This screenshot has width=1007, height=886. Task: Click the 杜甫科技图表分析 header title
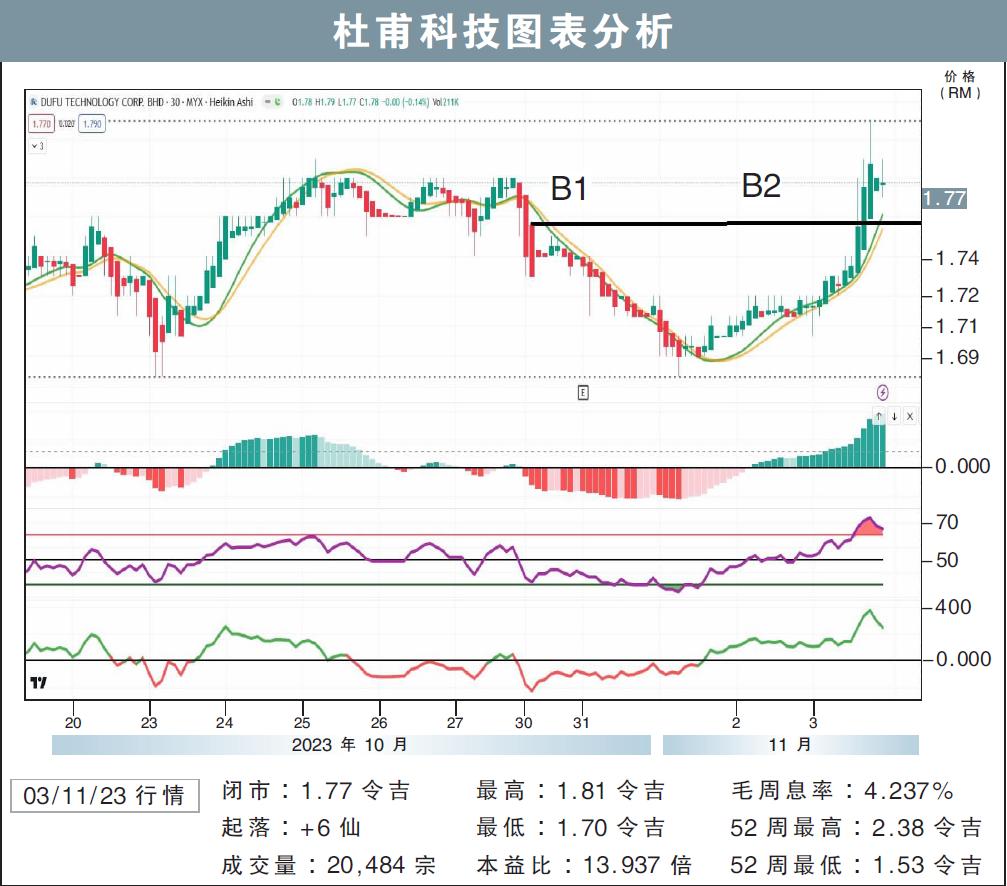tap(503, 31)
